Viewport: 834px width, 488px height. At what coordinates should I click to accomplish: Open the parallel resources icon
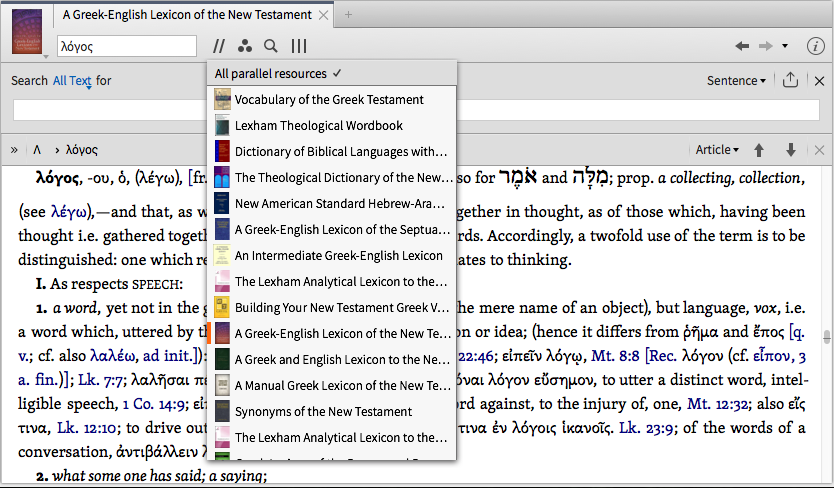219,46
